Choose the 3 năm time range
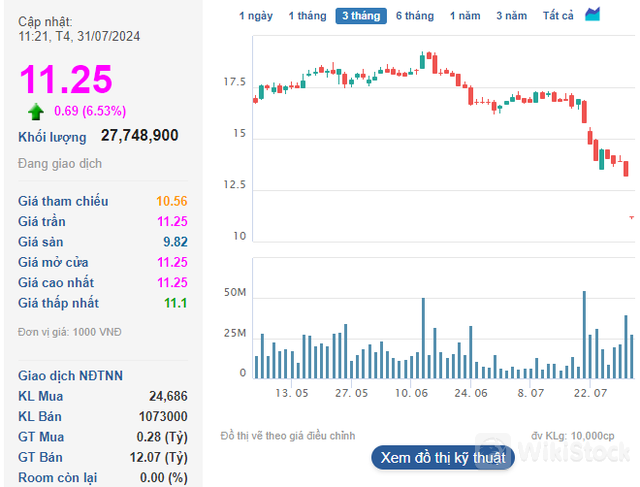Image resolution: width=640 pixels, height=487 pixels. point(511,16)
